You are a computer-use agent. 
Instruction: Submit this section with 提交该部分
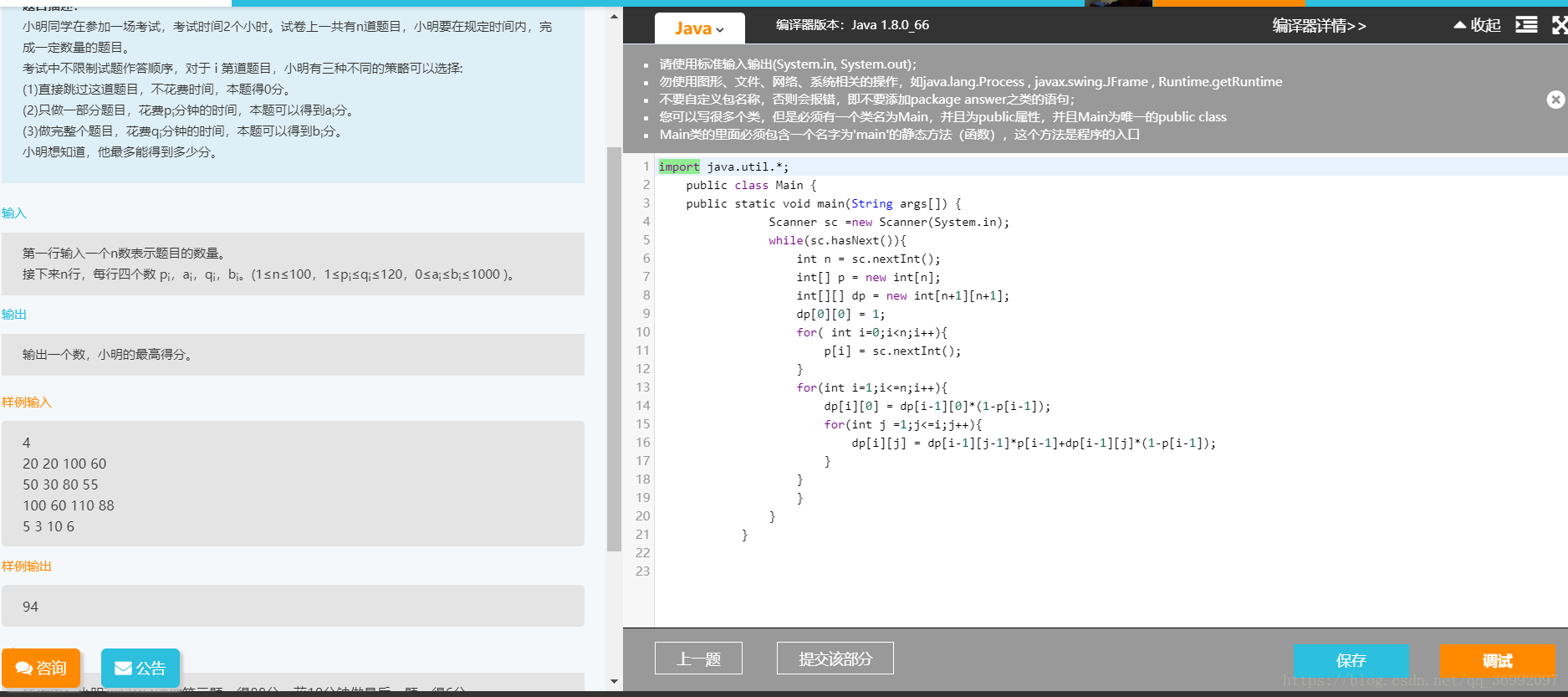[835, 659]
